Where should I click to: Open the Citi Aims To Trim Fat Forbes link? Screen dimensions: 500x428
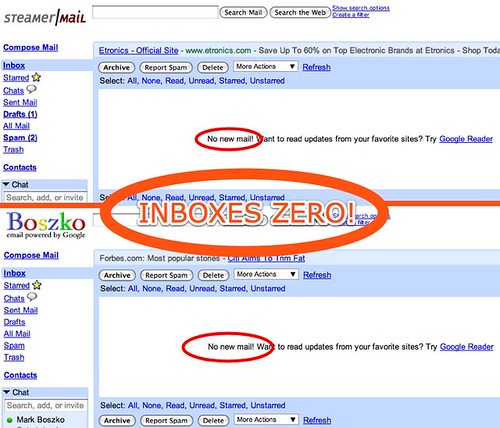266,258
